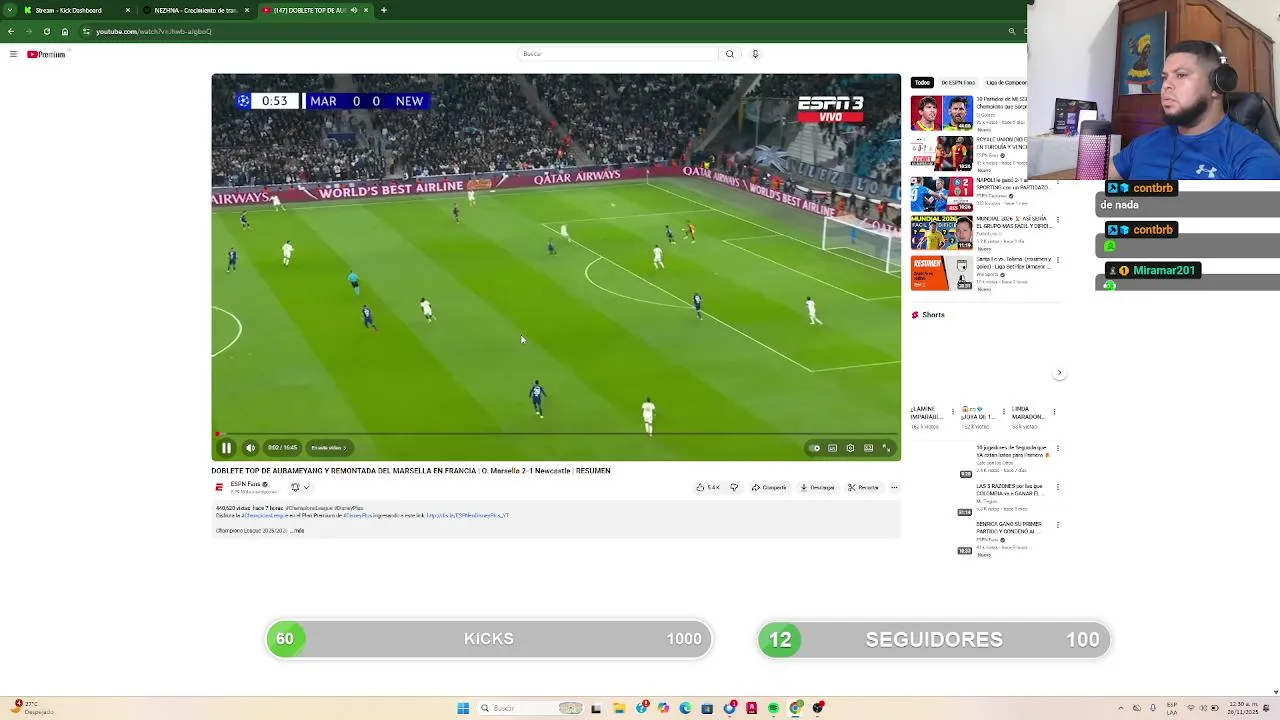Screen dimensions: 1280x720
Task: Open options for the 'MUNDIAL 2026' video
Action: point(1058,221)
